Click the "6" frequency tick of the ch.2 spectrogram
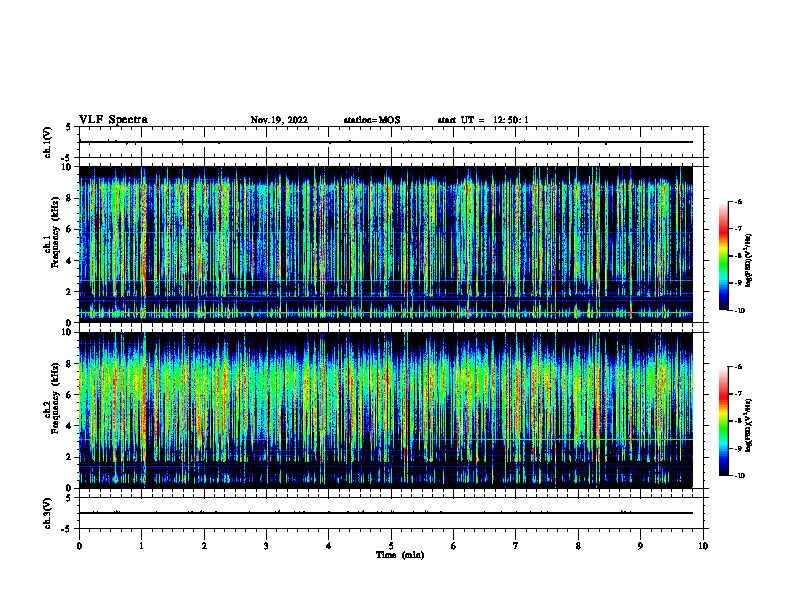 click(x=70, y=395)
